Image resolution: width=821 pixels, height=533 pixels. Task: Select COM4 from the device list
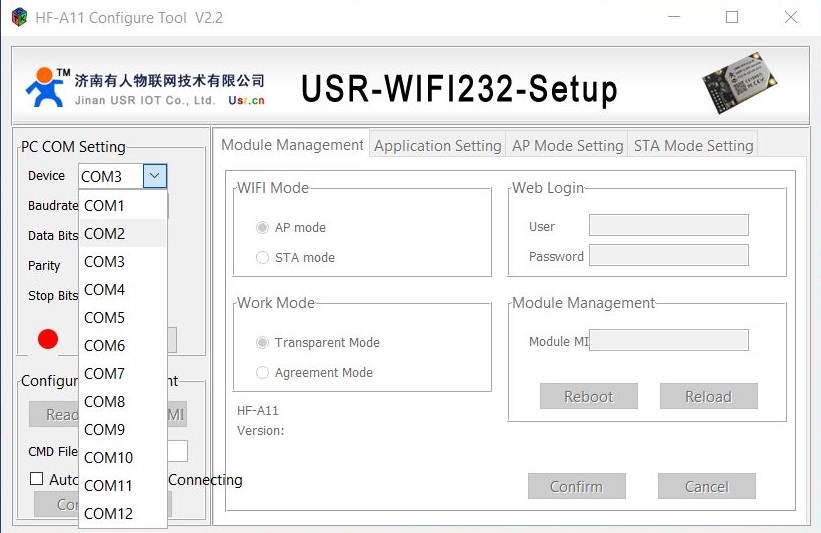point(123,290)
